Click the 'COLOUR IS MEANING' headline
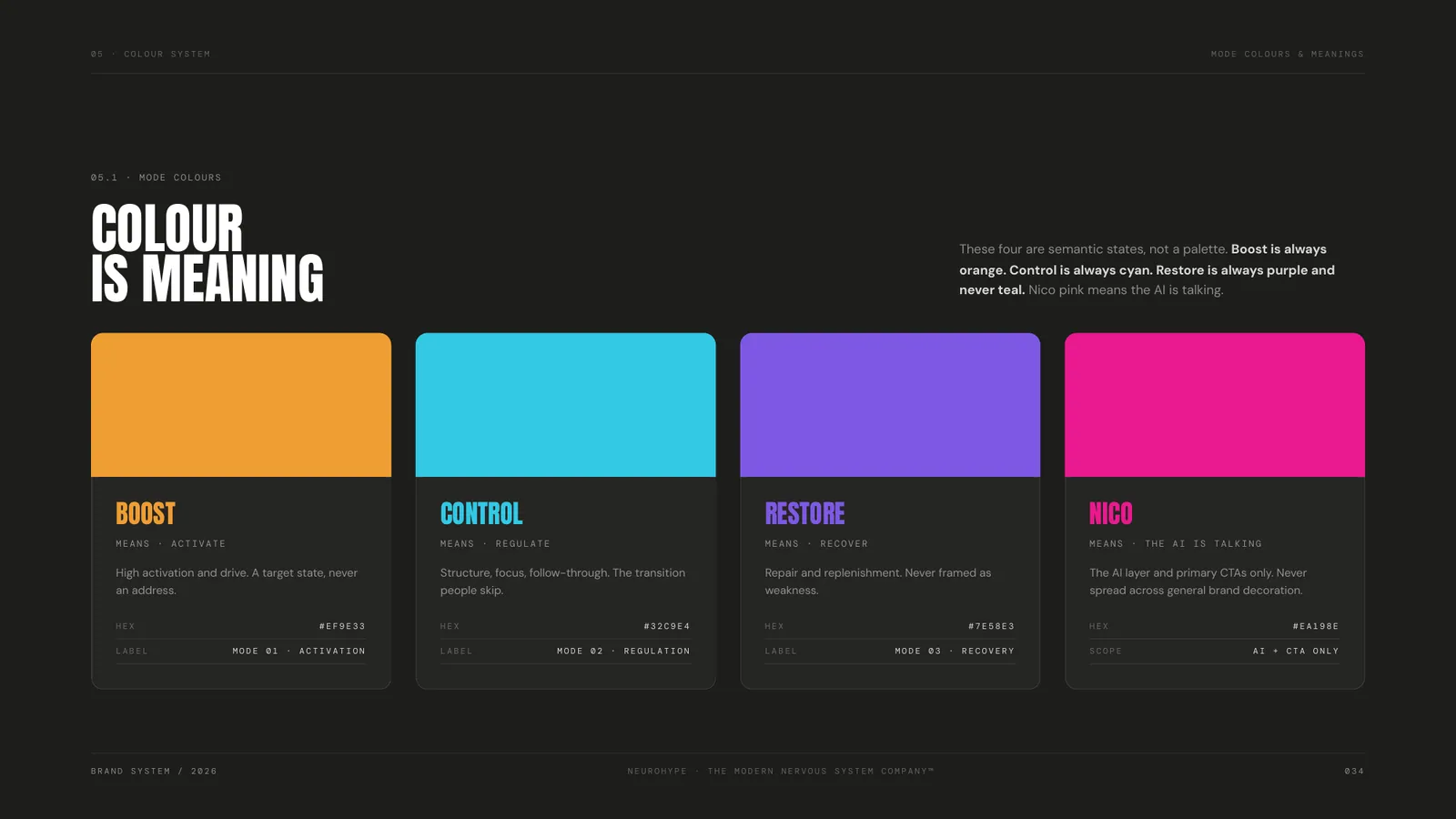The width and height of the screenshot is (1456, 819). [207, 253]
